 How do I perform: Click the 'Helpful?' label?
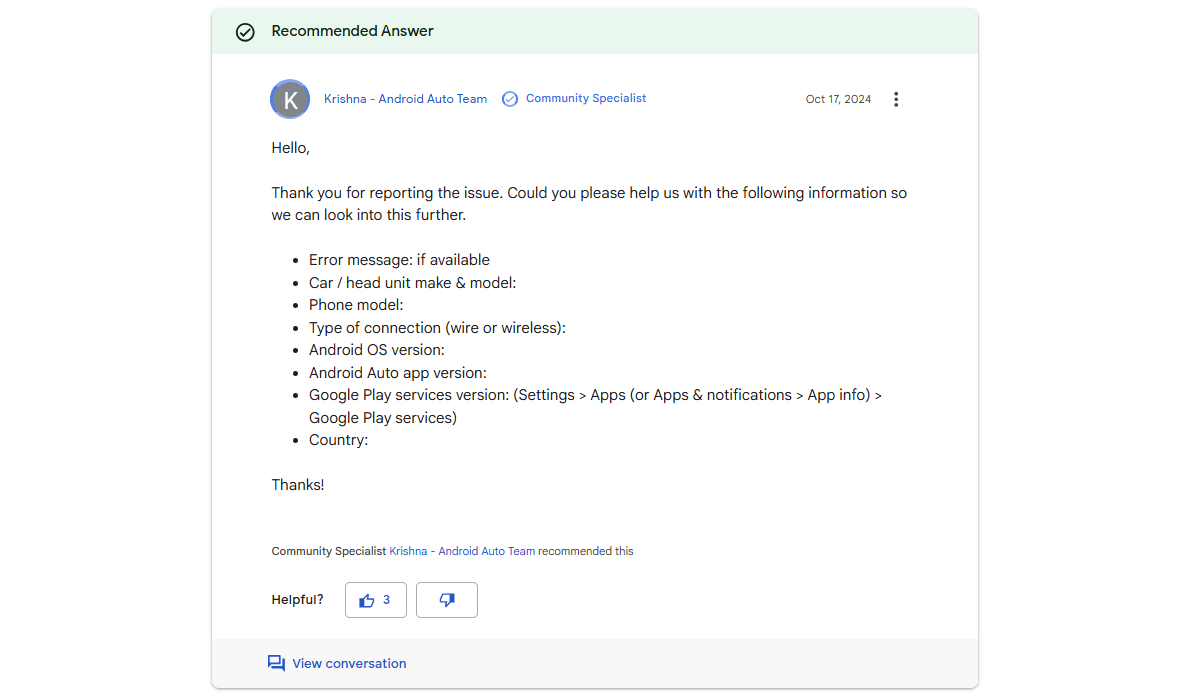point(297,600)
